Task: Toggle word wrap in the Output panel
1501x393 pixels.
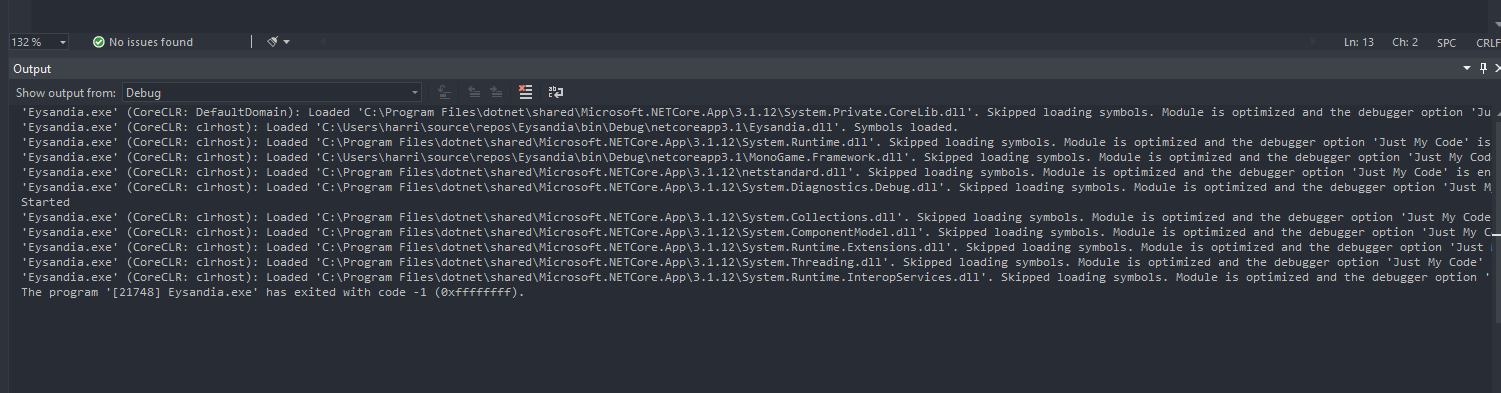Action: click(555, 92)
